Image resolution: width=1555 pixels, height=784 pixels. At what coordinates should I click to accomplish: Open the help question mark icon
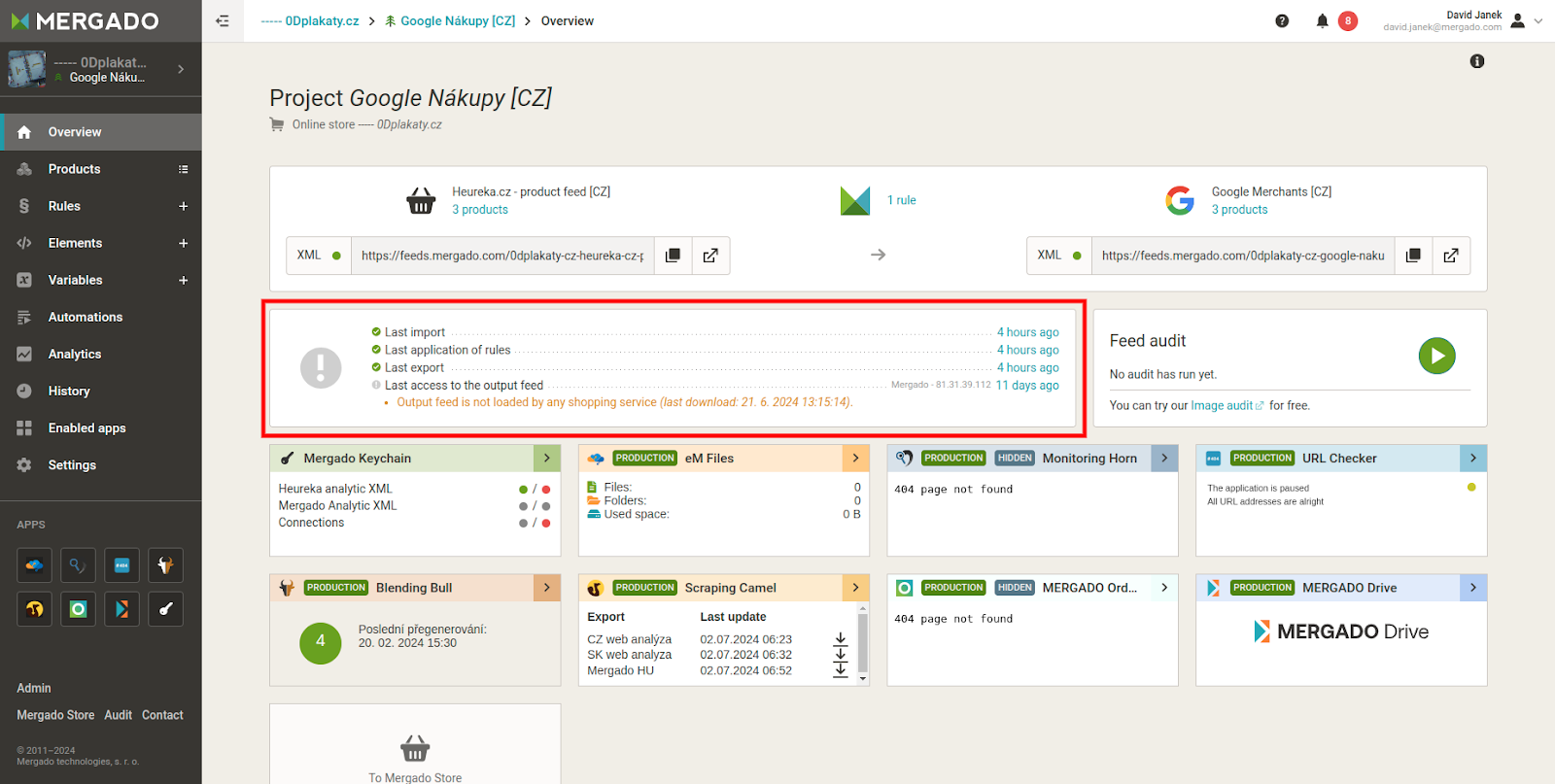coord(1282,20)
